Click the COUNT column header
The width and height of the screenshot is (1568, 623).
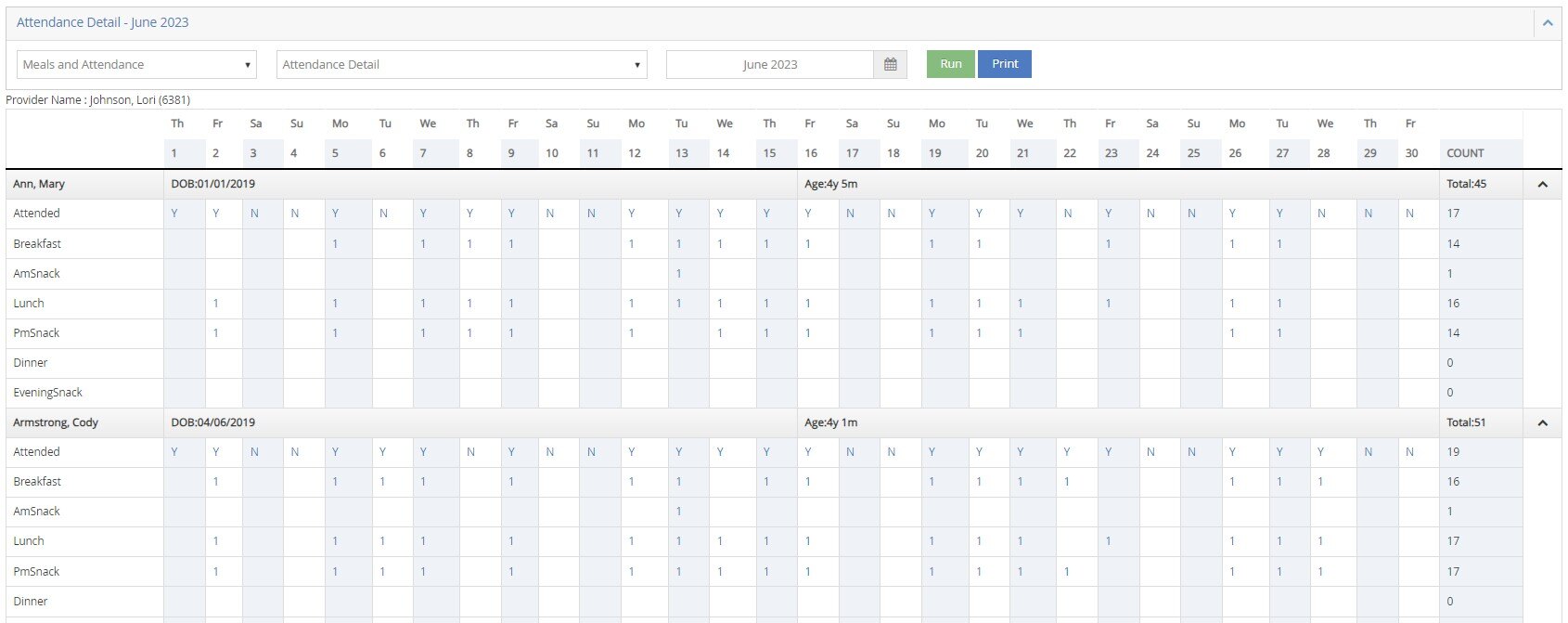pos(1465,153)
